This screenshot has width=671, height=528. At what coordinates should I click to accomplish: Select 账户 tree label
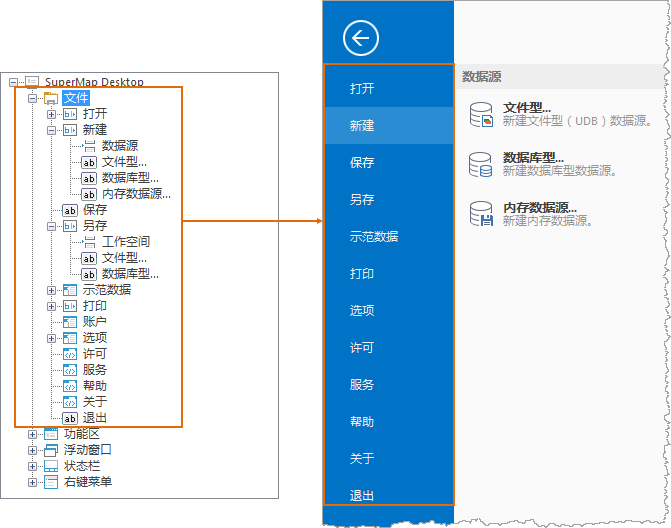pyautogui.click(x=95, y=322)
